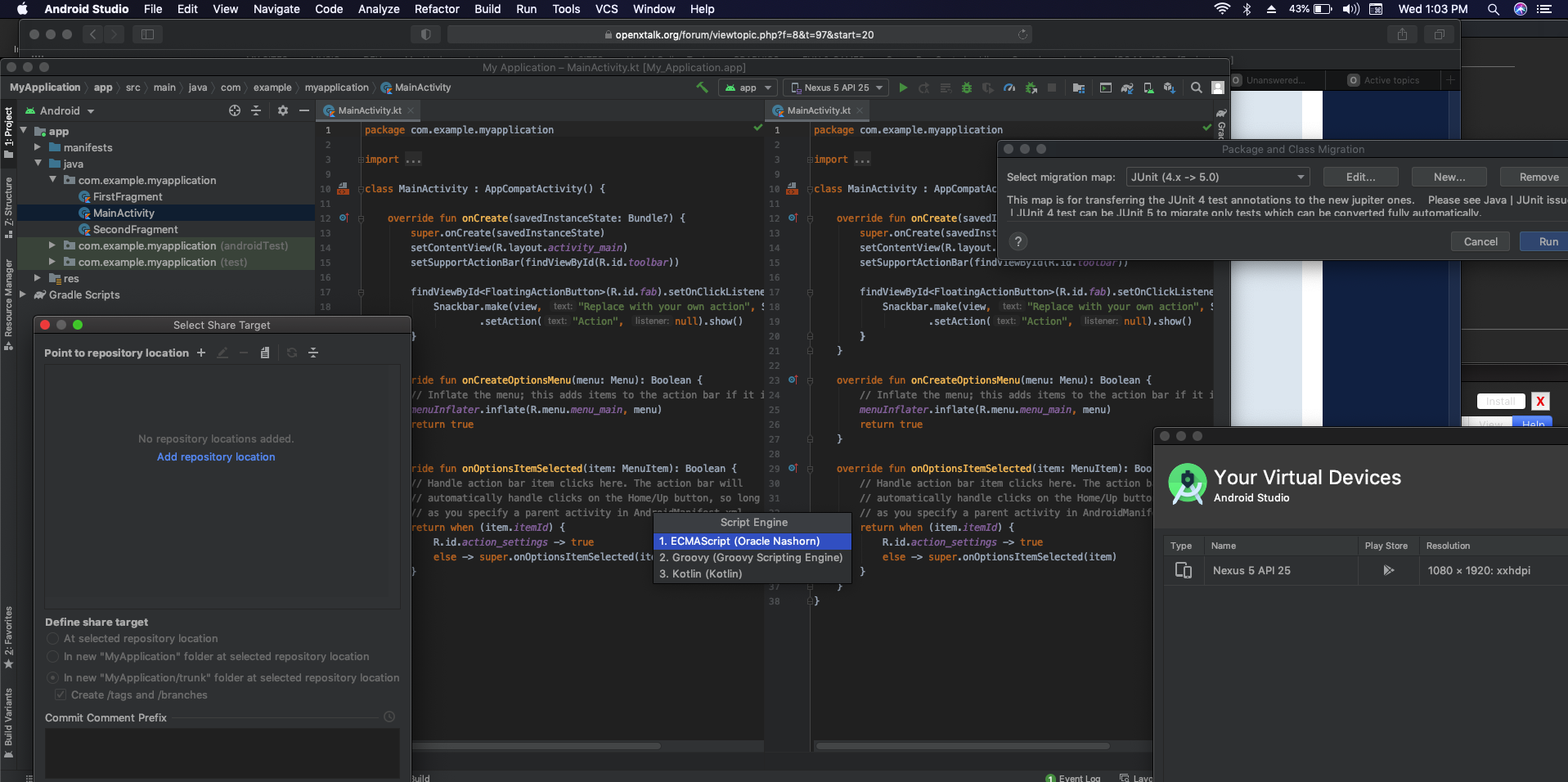Select 'In new MyApplication folder' radio option
The width and height of the screenshot is (1568, 782).
pyautogui.click(x=52, y=656)
